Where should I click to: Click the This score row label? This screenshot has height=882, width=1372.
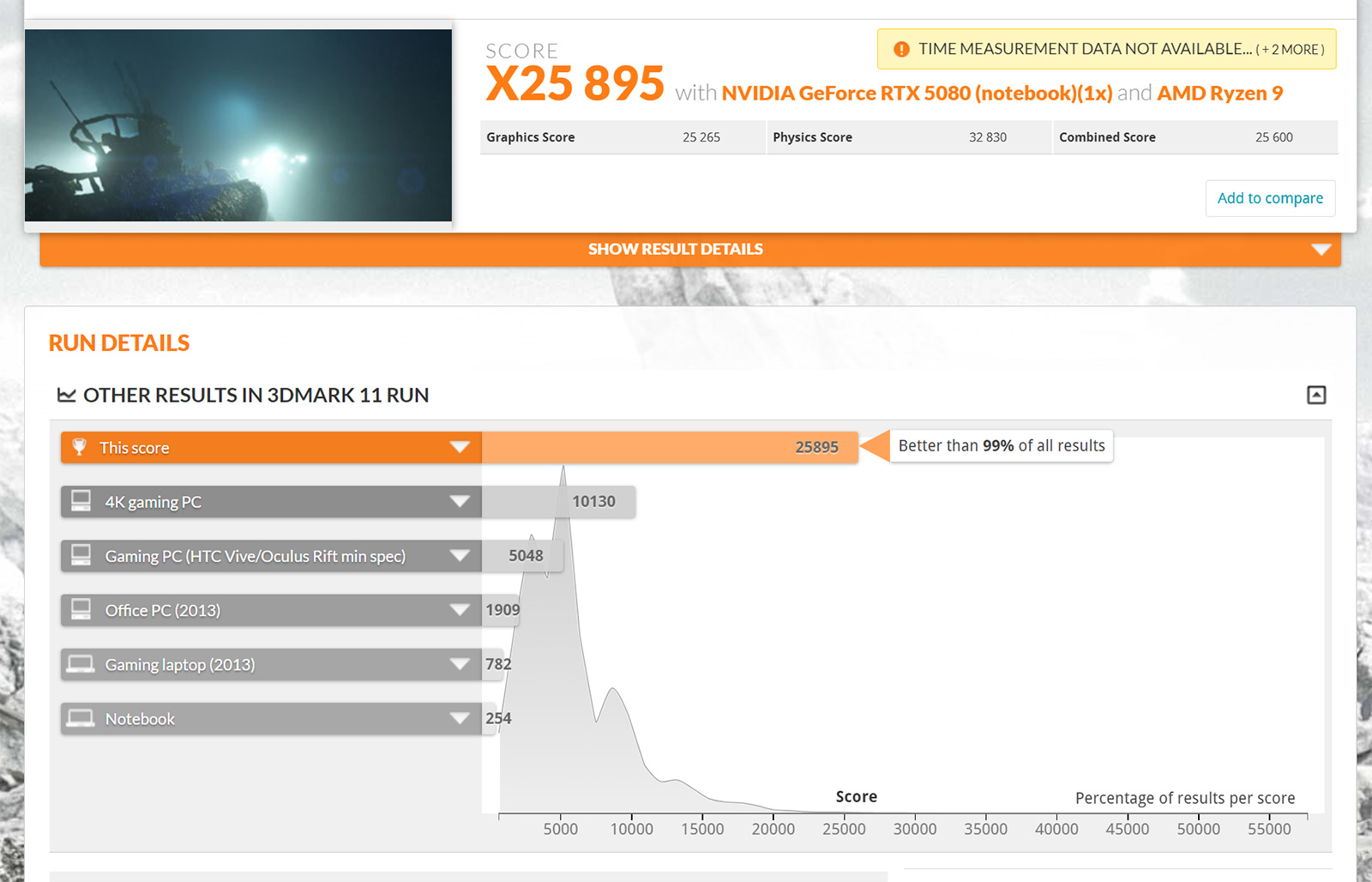pyautogui.click(x=134, y=448)
